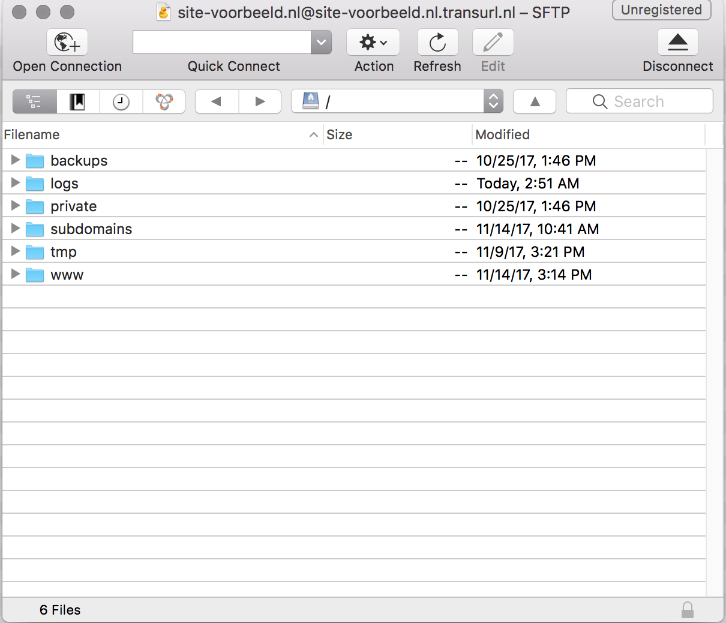Click into the Quick Connect field
The width and height of the screenshot is (726, 623).
click(222, 43)
